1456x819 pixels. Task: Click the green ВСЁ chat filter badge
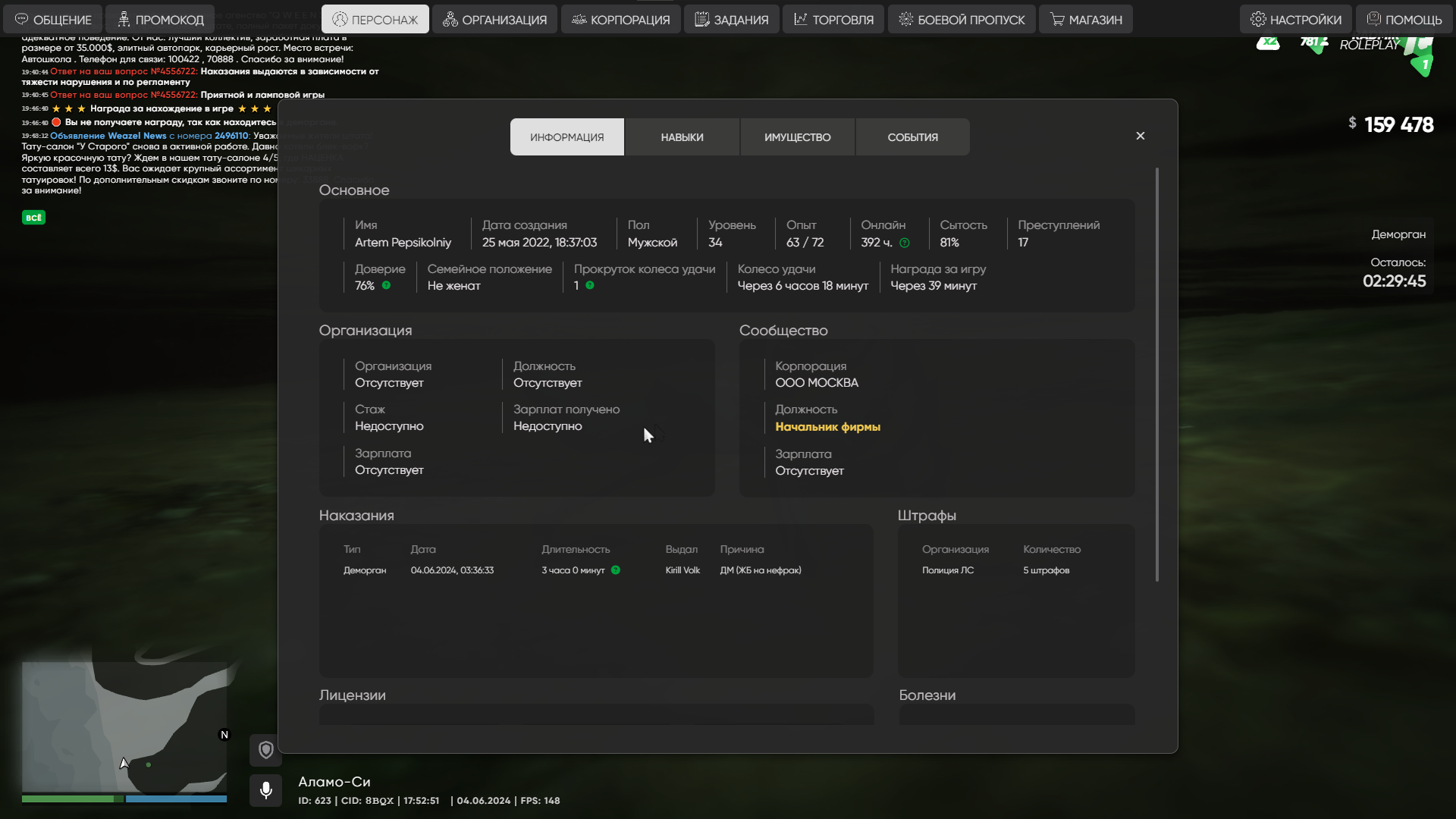point(33,218)
